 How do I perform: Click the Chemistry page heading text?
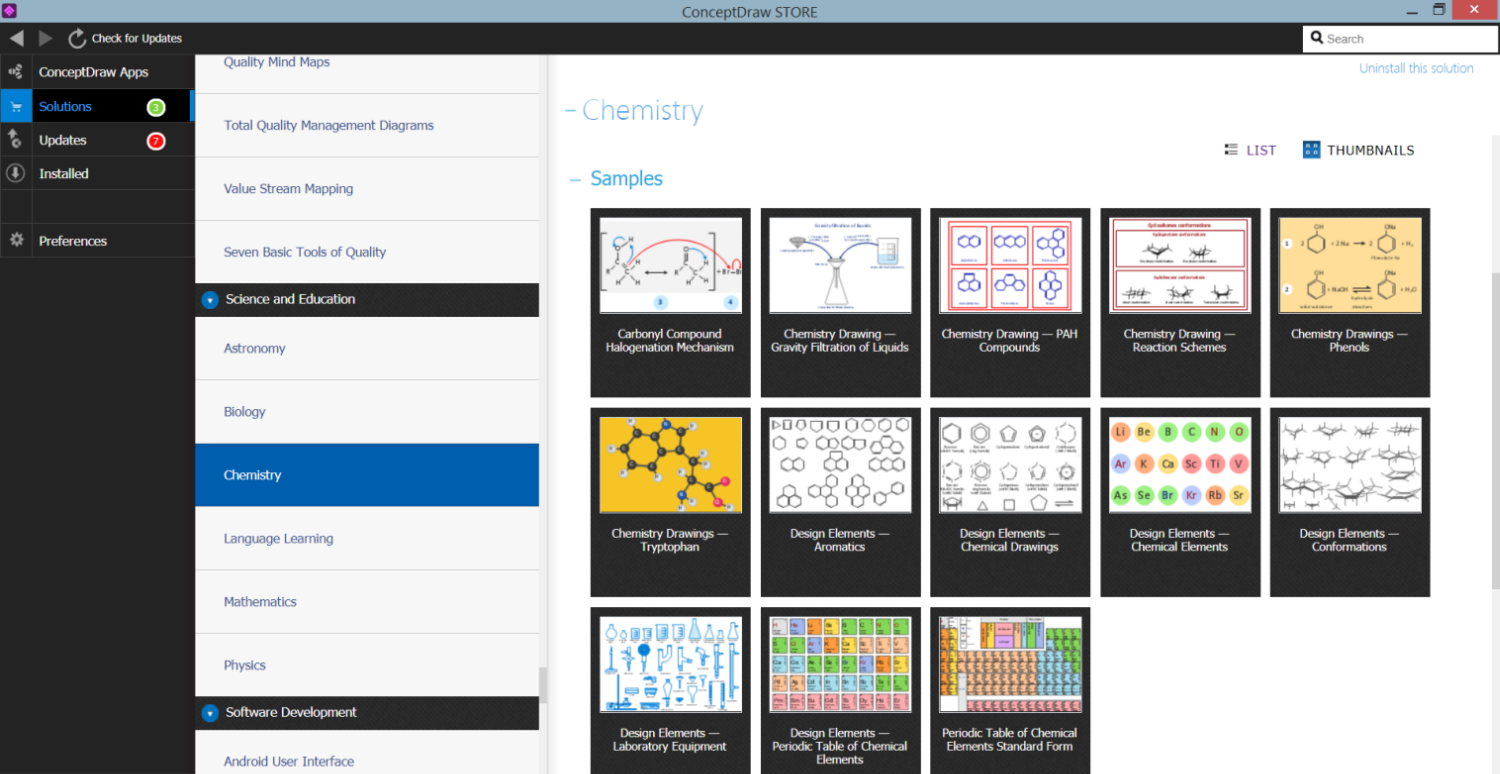[x=642, y=111]
